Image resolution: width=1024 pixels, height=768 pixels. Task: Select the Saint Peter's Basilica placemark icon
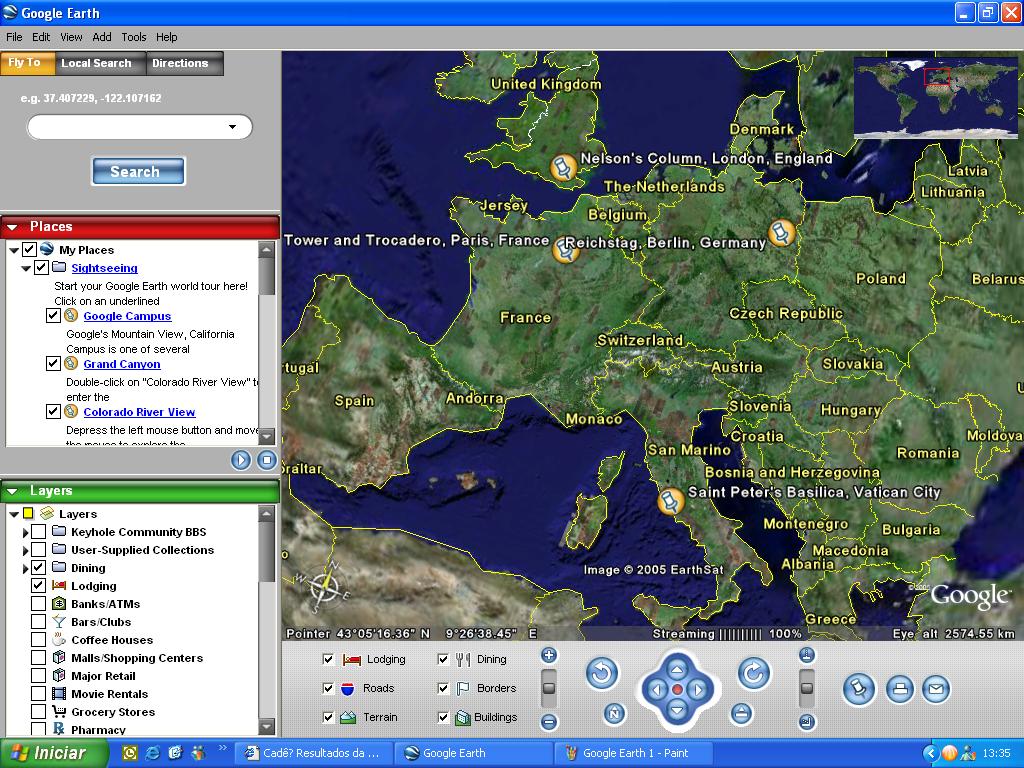pyautogui.click(x=670, y=501)
